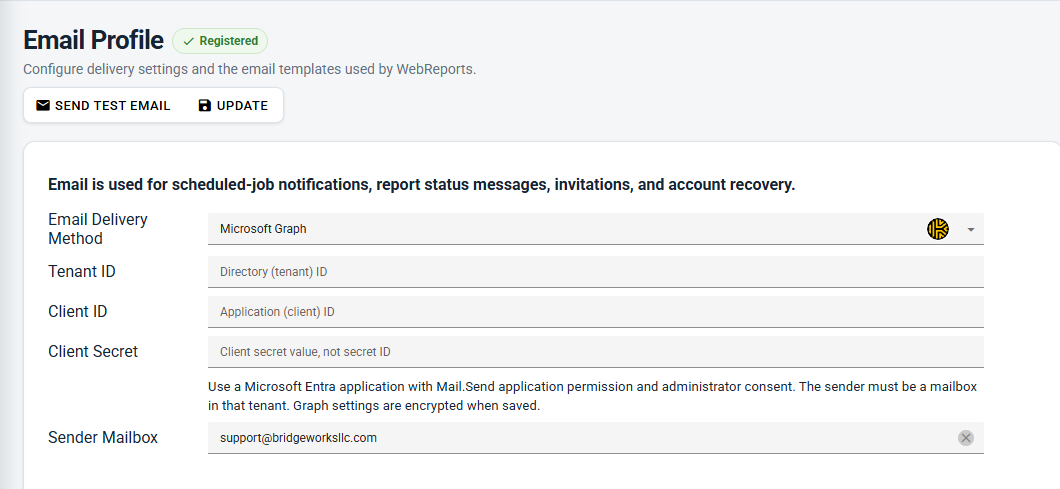Click the Sender Mailbox label

(x=103, y=437)
